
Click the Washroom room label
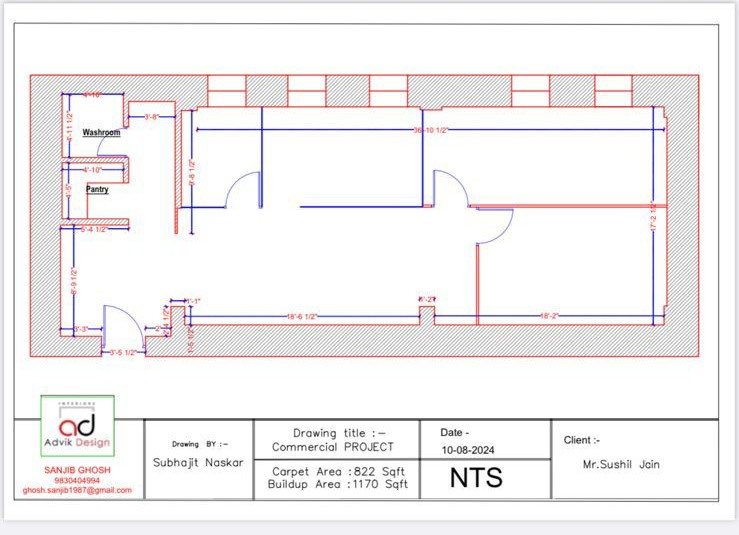pos(101,132)
